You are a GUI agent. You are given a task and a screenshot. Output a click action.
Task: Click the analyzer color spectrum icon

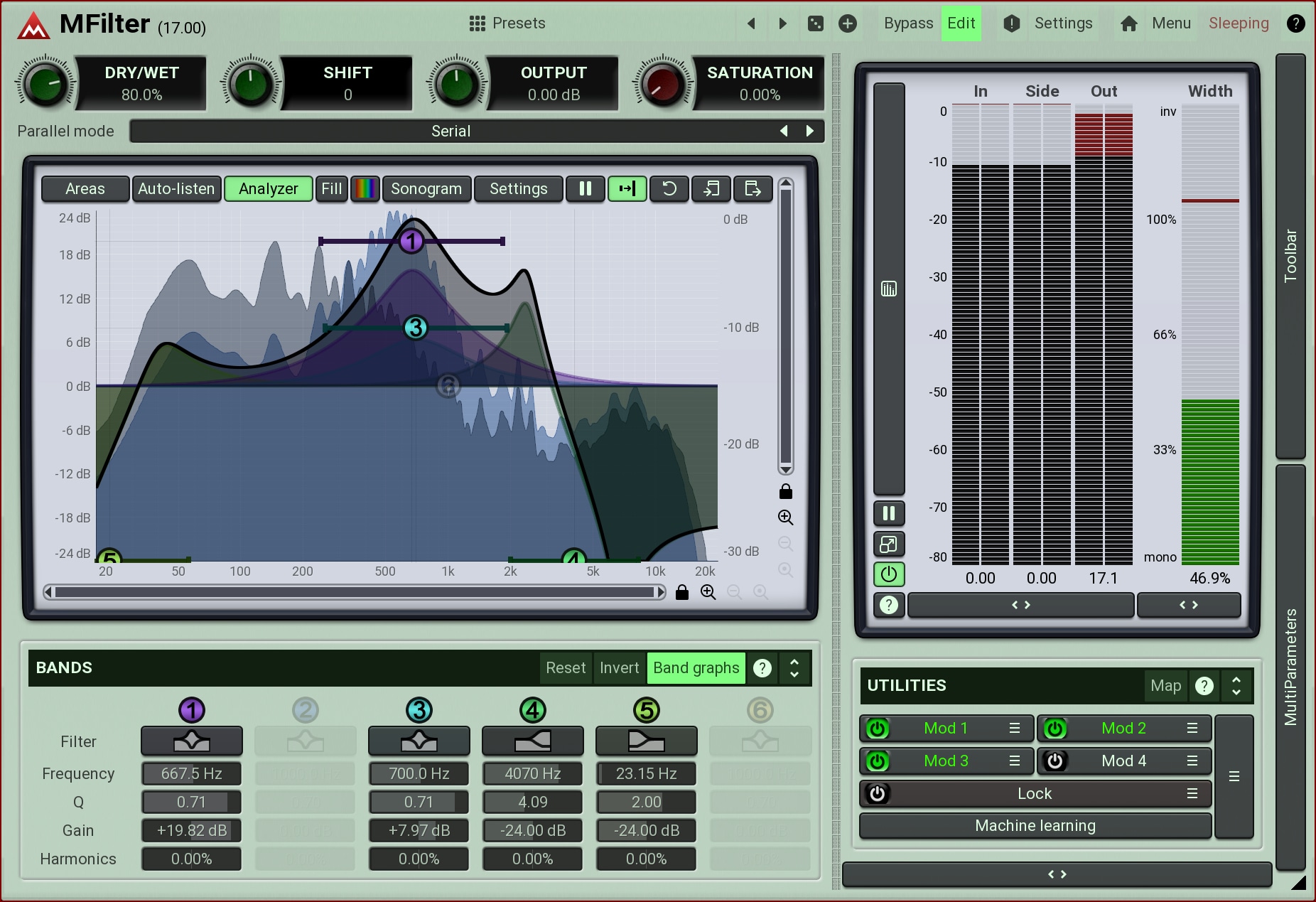click(365, 189)
